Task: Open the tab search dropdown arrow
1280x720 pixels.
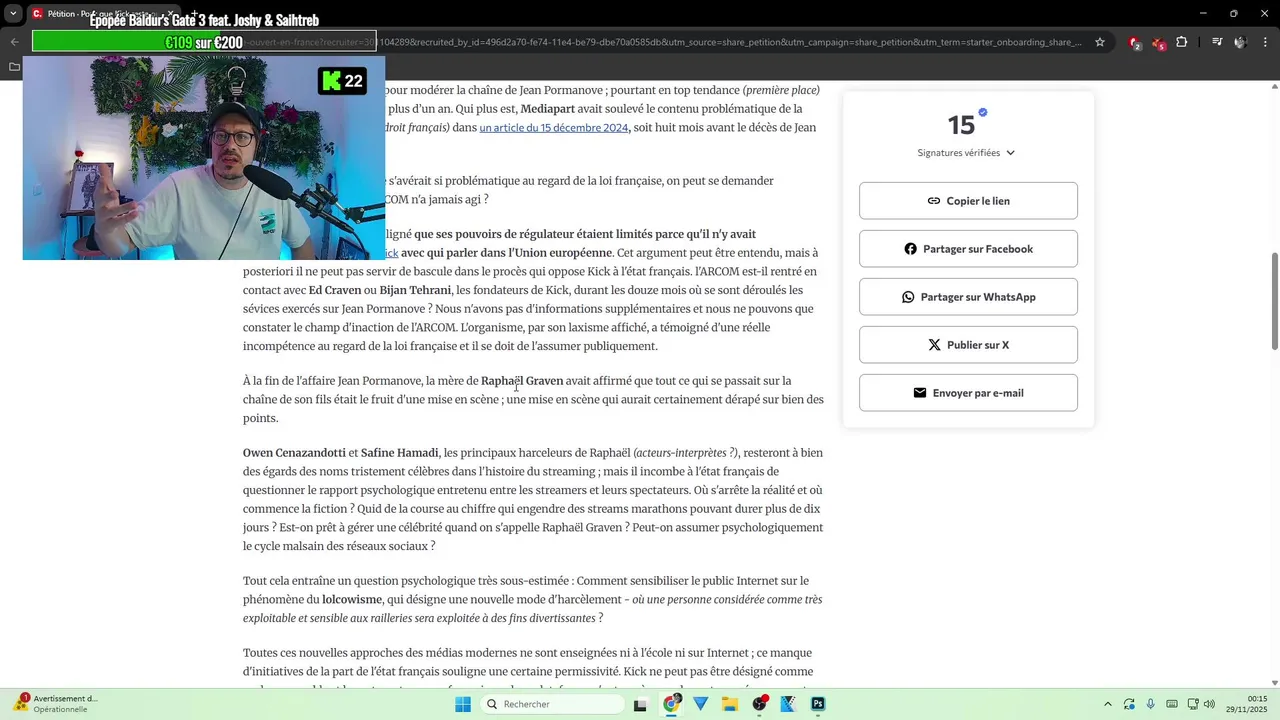Action: pyautogui.click(x=13, y=14)
